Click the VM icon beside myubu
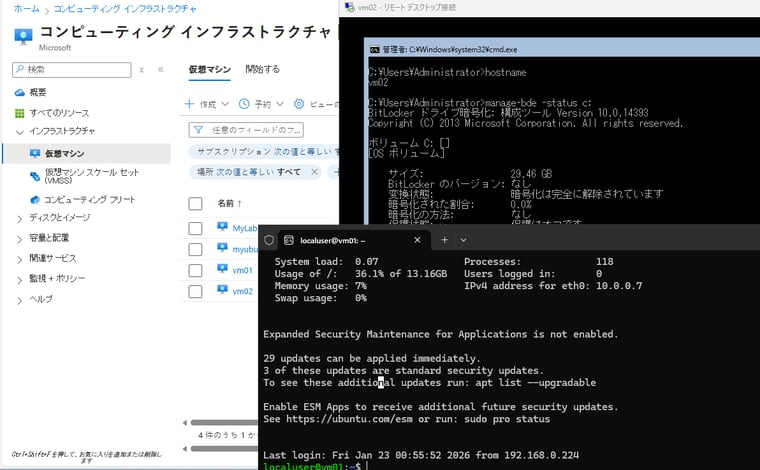Image resolution: width=760 pixels, height=470 pixels. 222,248
